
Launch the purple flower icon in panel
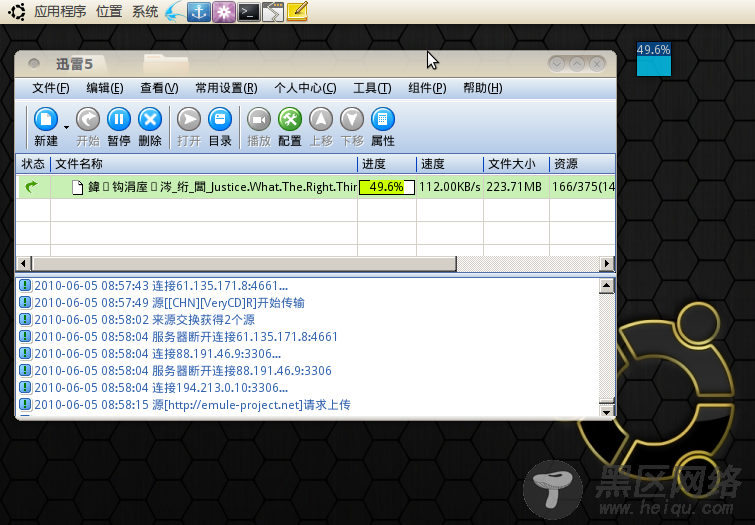[x=224, y=12]
